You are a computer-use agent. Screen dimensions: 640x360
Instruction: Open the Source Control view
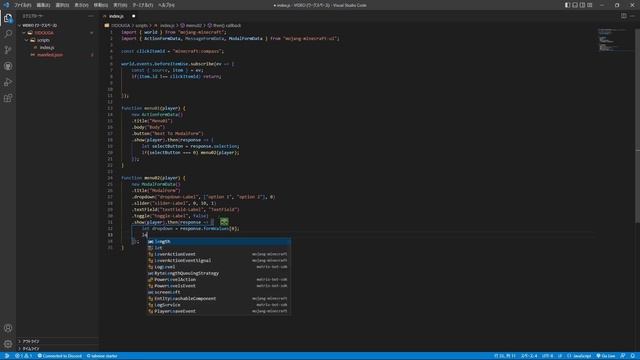[8, 50]
